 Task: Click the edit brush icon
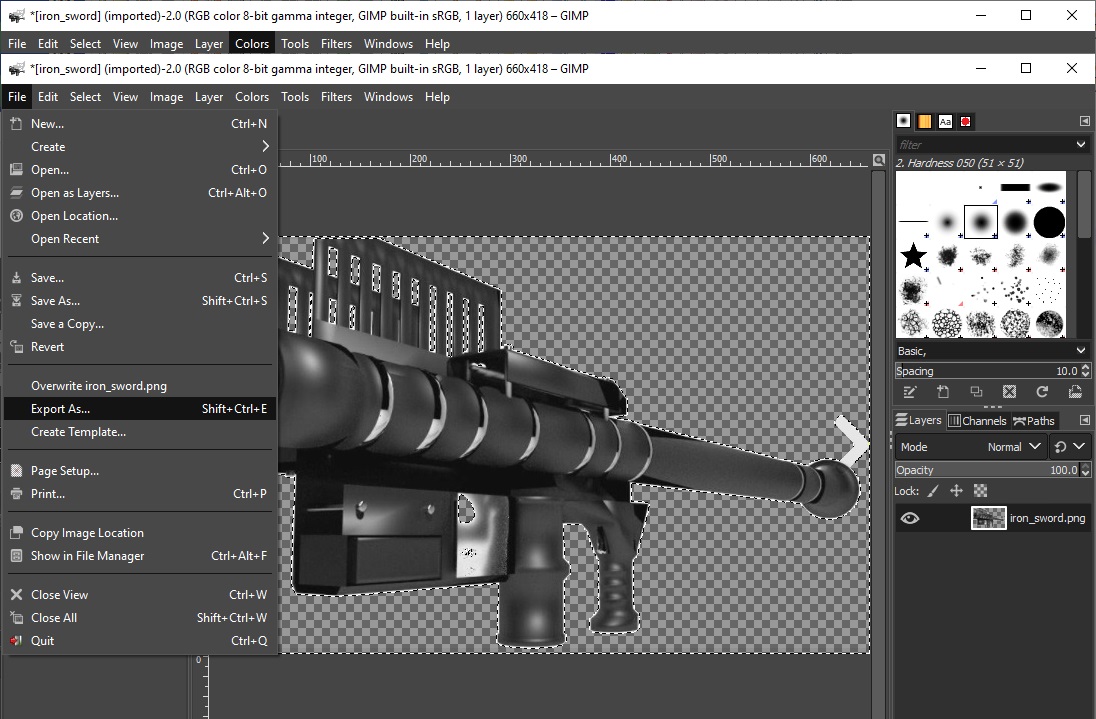(908, 392)
